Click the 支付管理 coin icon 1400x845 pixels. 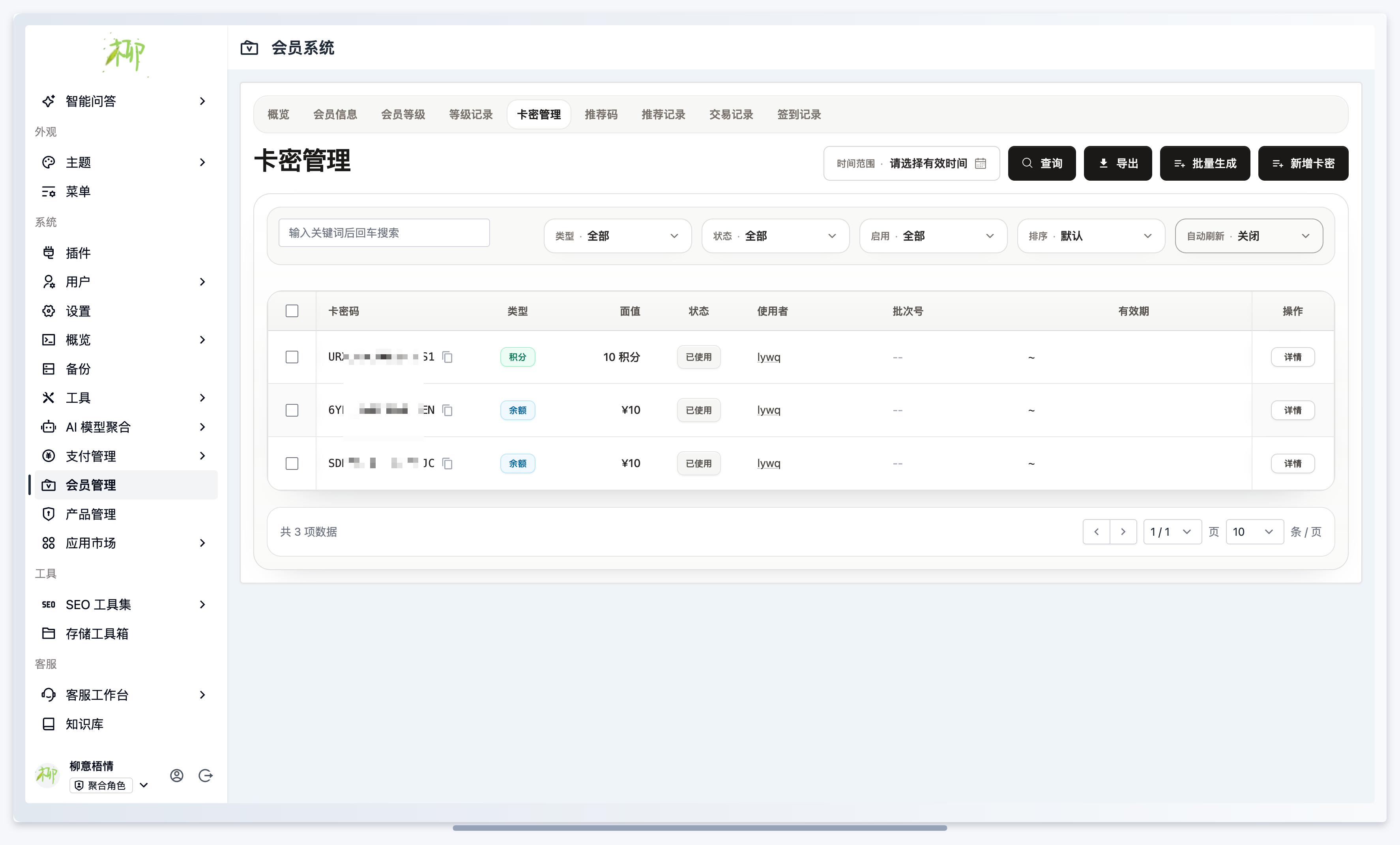[49, 455]
